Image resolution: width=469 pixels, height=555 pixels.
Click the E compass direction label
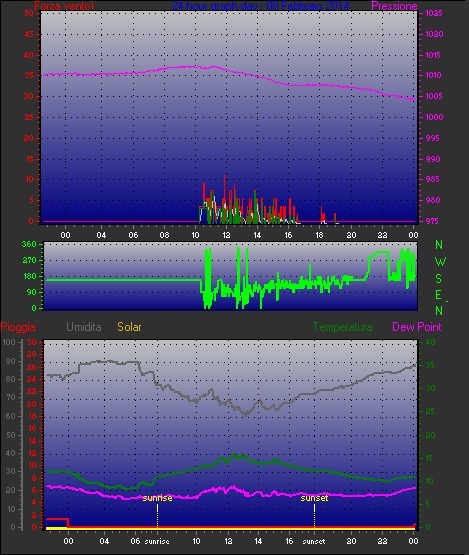(438, 294)
